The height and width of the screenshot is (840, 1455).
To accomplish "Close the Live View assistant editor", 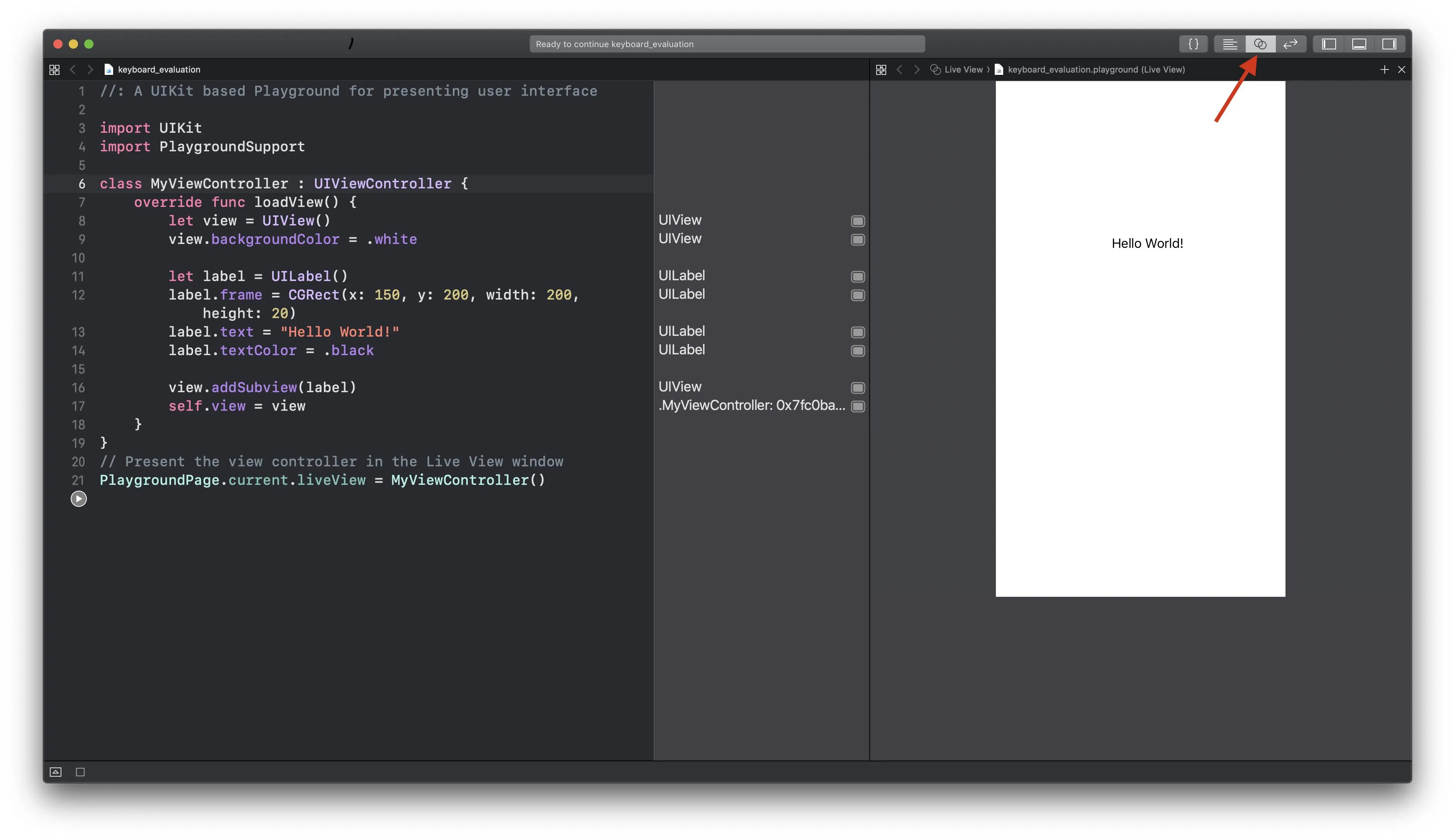I will (1401, 69).
